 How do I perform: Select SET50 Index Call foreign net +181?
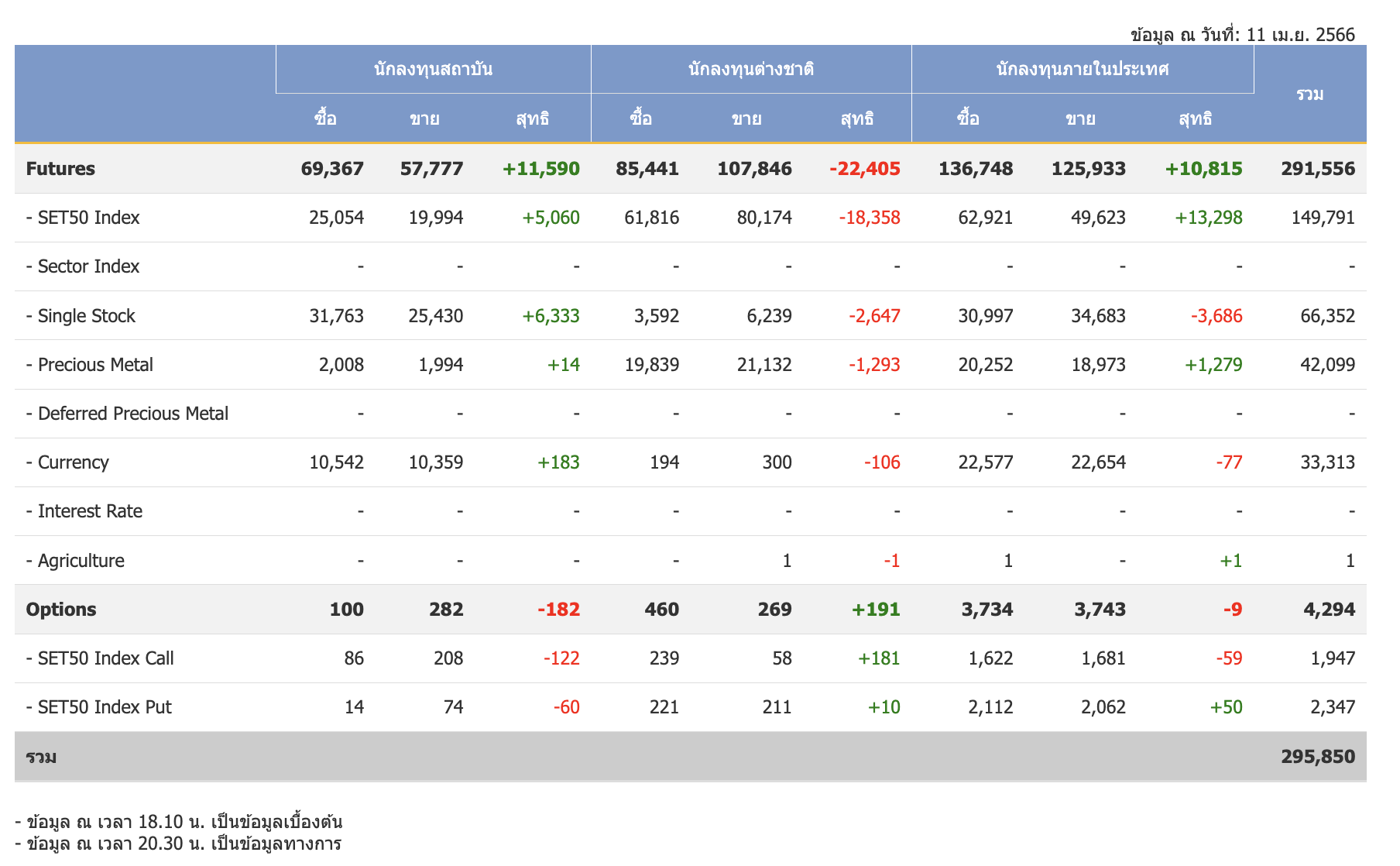(879, 658)
